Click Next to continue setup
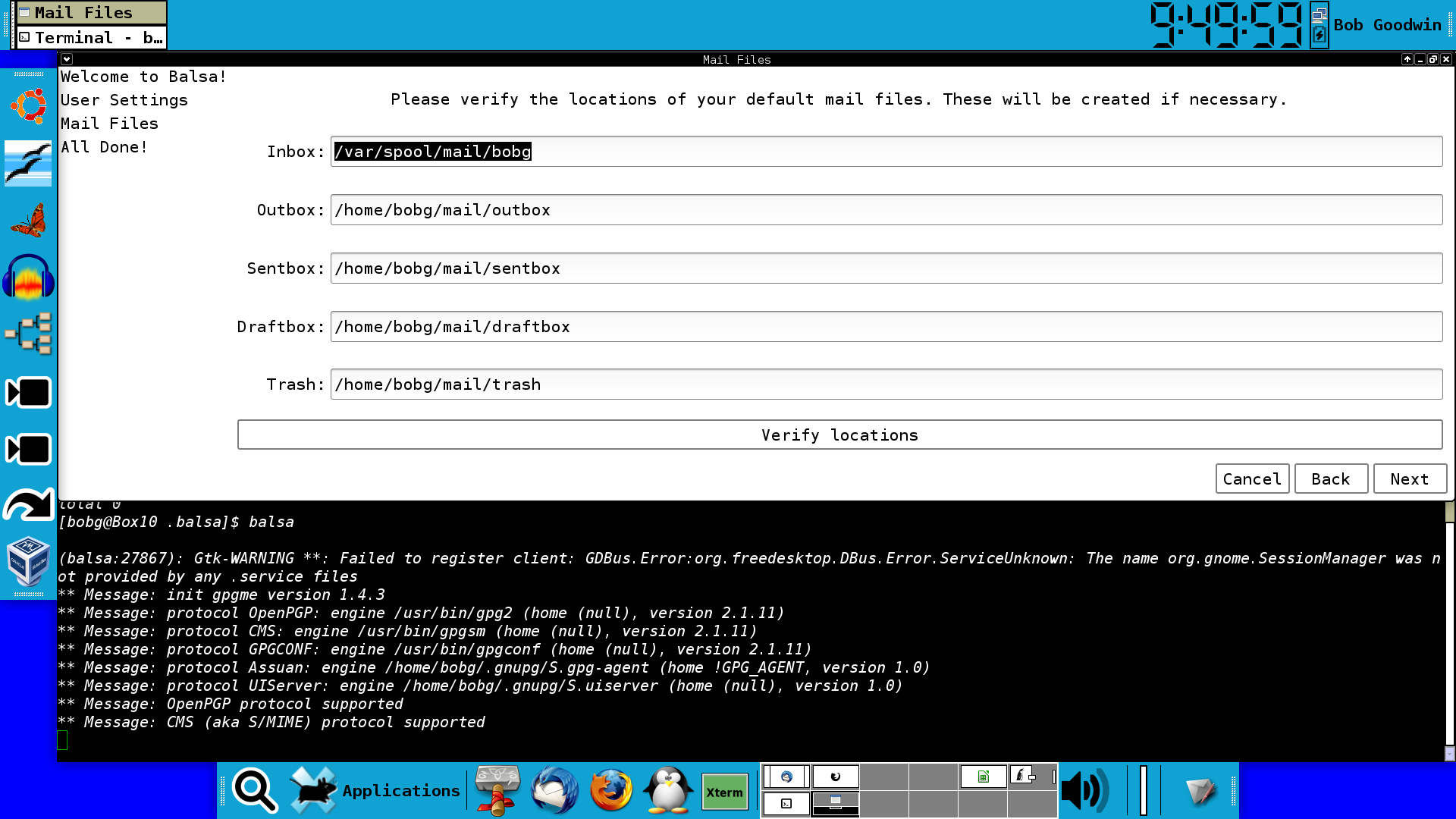 coord(1410,479)
